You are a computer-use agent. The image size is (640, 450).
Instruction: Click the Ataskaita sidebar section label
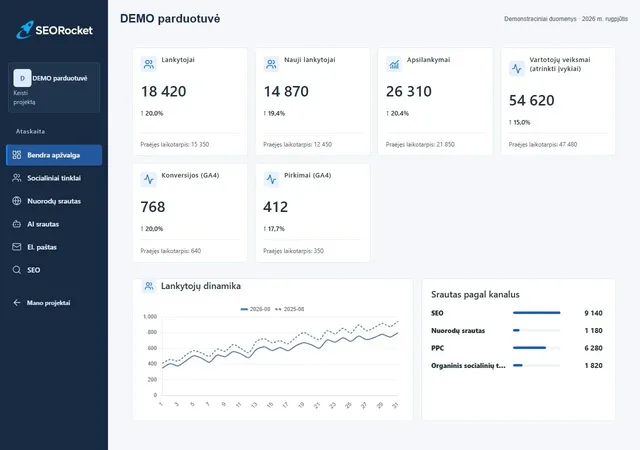pos(30,131)
